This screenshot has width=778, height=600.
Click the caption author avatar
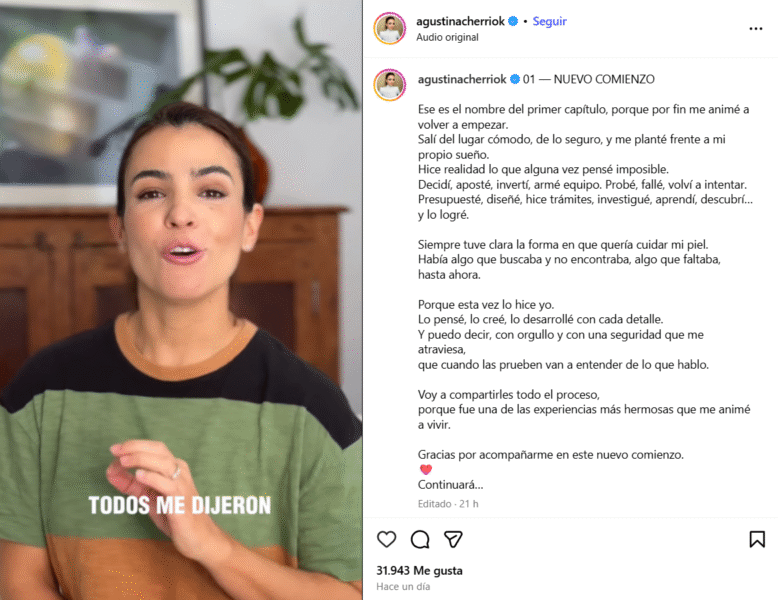click(x=390, y=85)
